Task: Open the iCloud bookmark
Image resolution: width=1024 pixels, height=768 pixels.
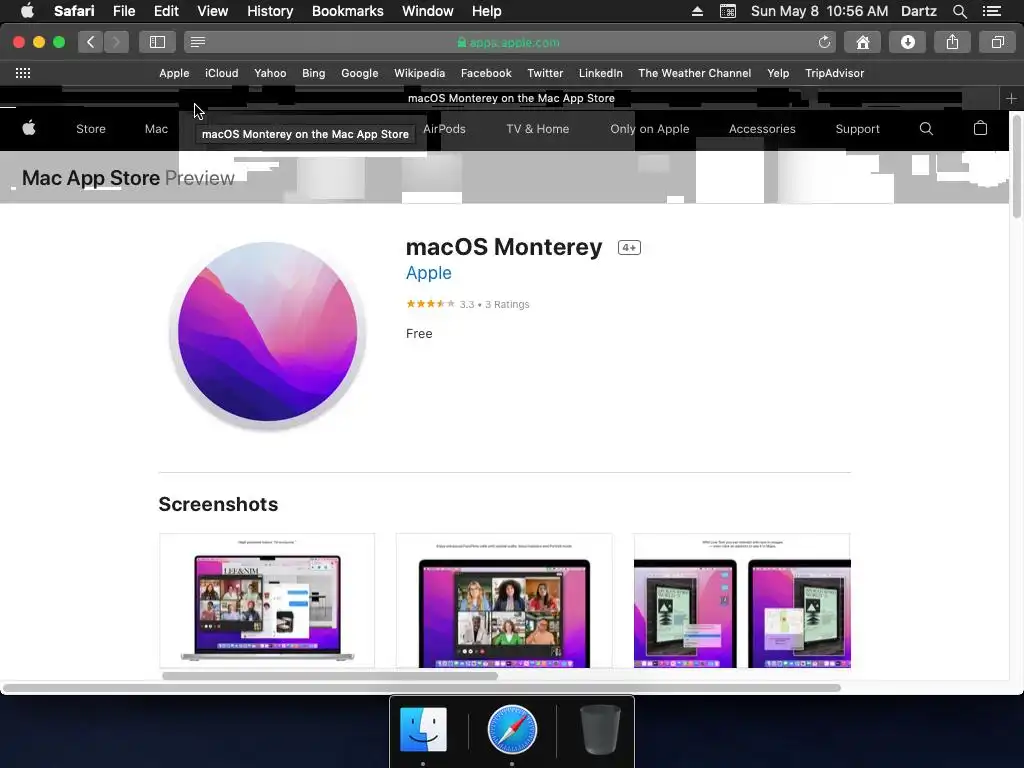Action: tap(221, 73)
